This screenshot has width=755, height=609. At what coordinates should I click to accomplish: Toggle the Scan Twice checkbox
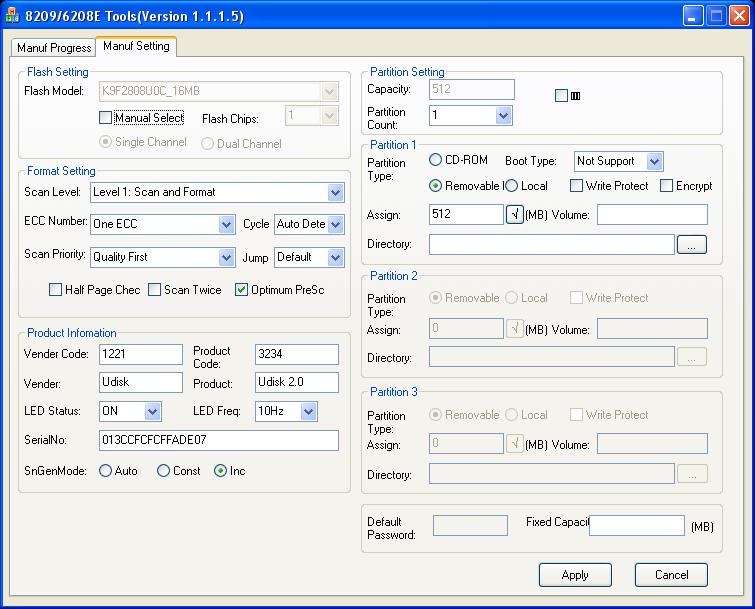pos(155,290)
